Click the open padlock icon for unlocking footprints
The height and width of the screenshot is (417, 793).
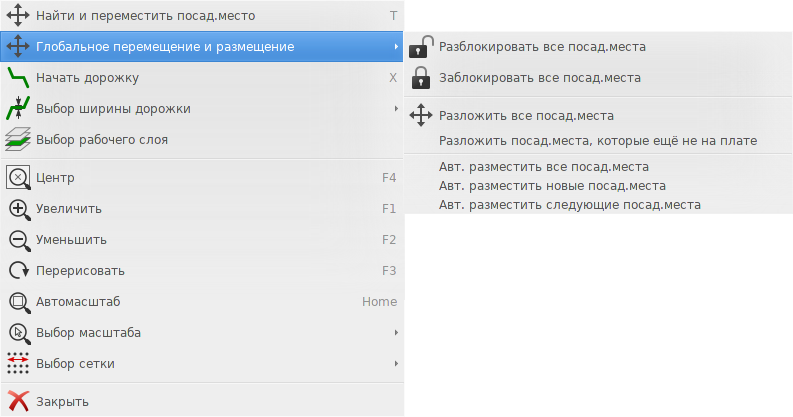click(421, 47)
